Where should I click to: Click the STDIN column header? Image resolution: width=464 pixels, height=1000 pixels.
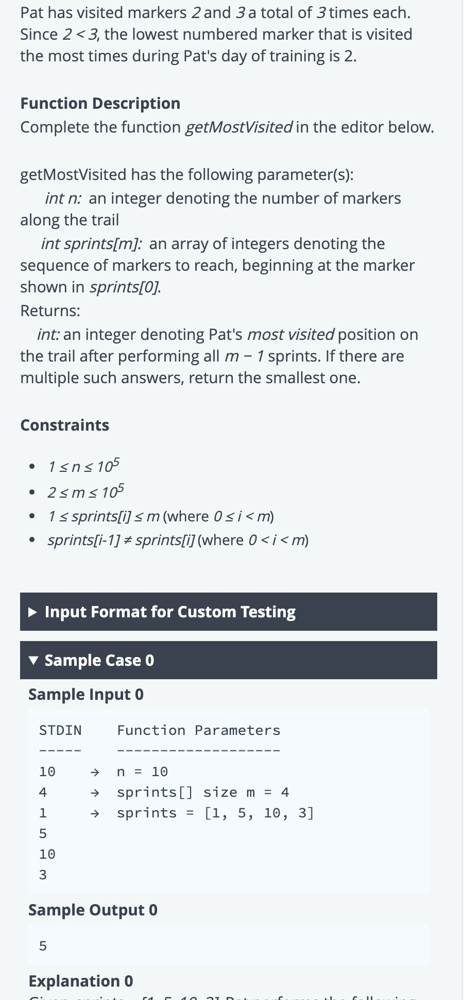point(61,730)
